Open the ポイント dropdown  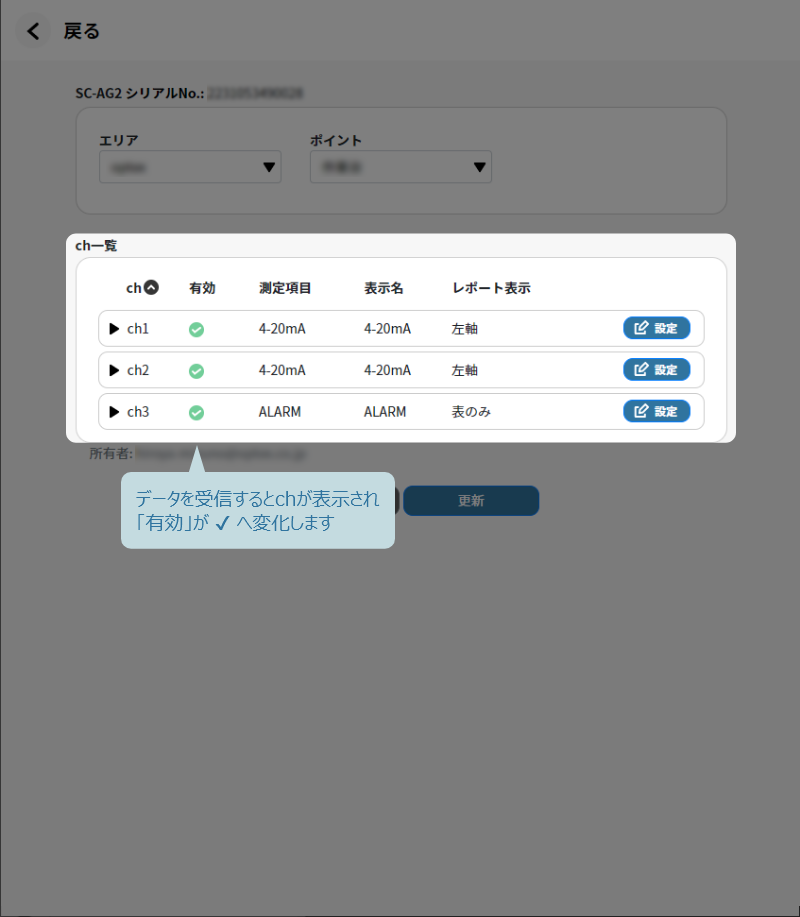401,167
